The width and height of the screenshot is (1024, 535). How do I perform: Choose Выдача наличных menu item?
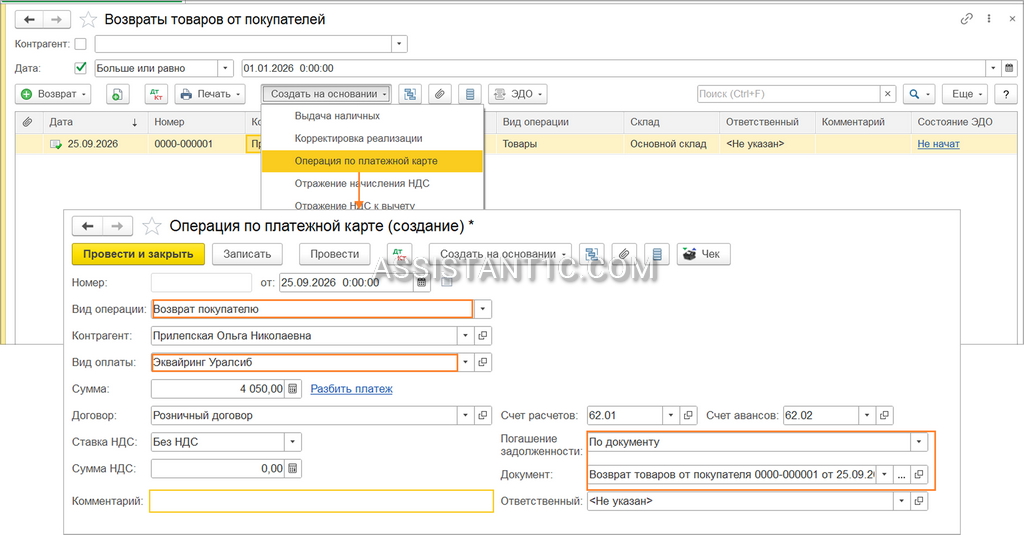[x=337, y=116]
